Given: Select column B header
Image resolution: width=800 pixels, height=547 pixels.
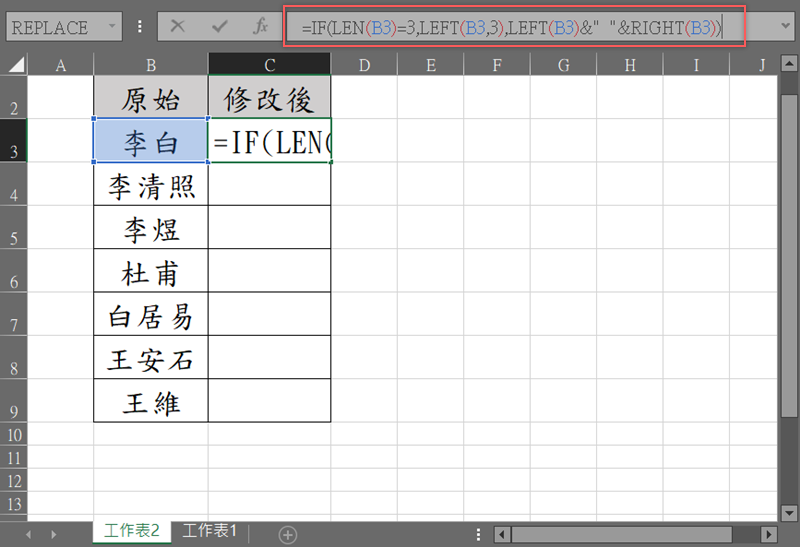Looking at the screenshot, I should [x=151, y=65].
